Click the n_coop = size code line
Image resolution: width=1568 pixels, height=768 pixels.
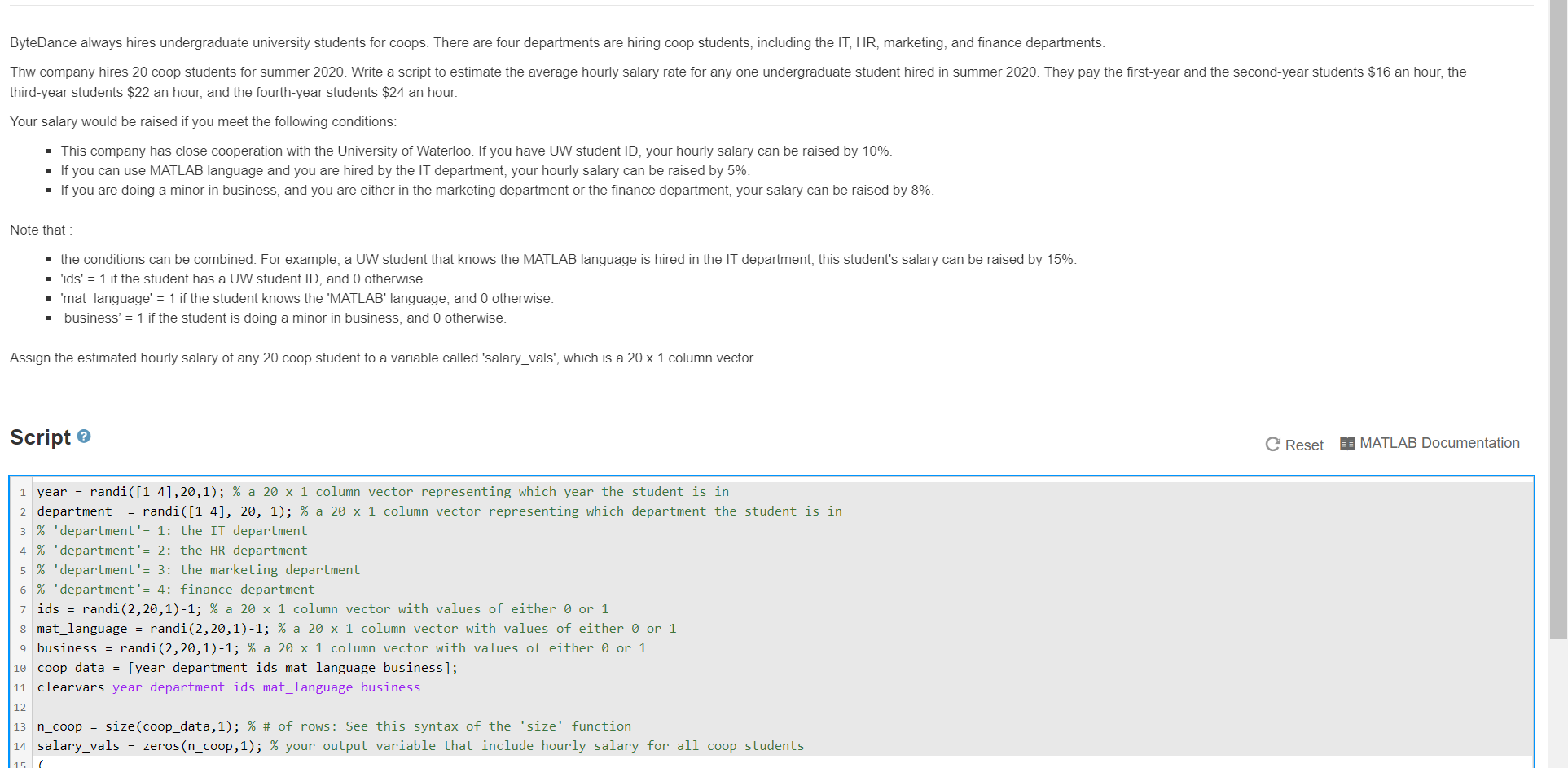tap(334, 726)
